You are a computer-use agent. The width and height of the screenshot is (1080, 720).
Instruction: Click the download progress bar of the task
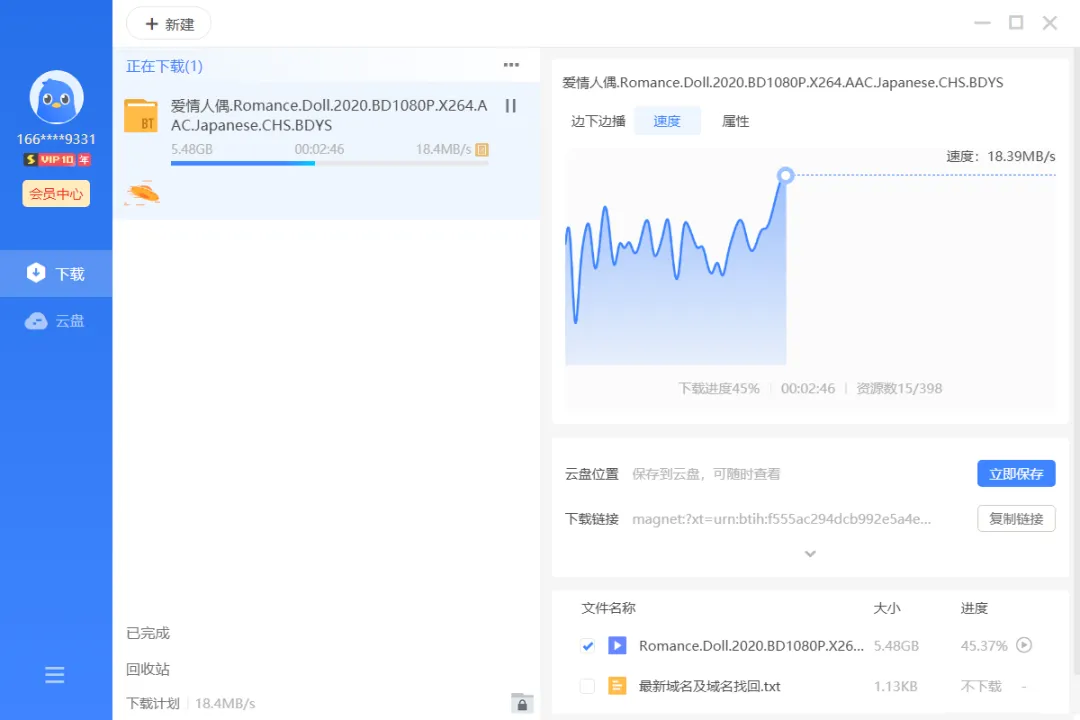click(329, 163)
